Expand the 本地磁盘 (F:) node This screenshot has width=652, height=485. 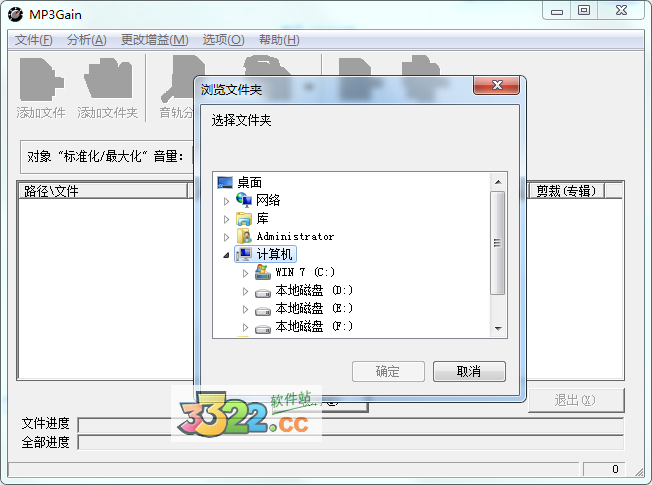point(245,327)
